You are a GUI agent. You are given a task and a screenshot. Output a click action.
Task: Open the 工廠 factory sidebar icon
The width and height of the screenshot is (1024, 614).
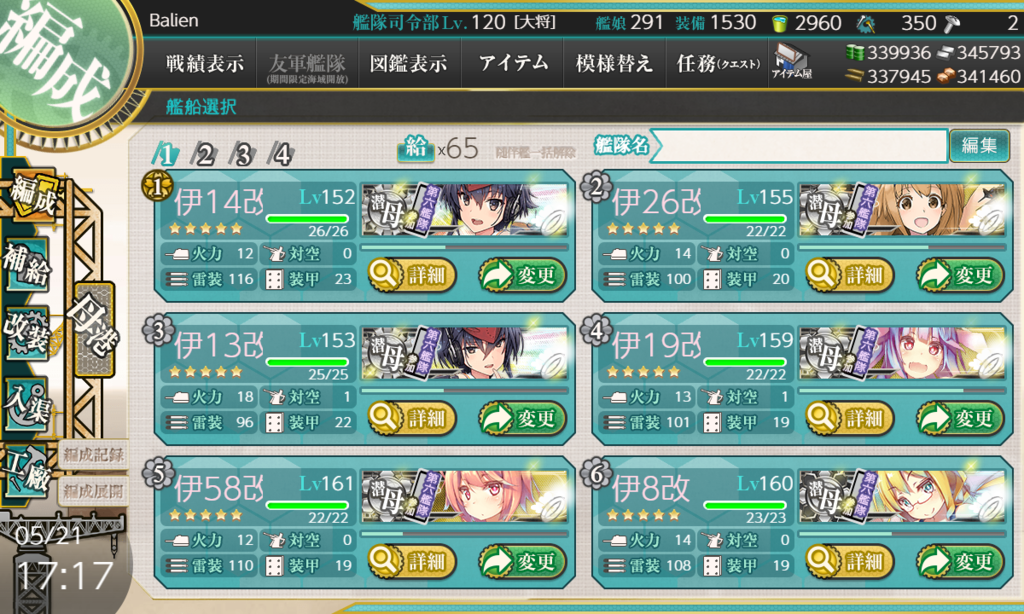point(27,472)
